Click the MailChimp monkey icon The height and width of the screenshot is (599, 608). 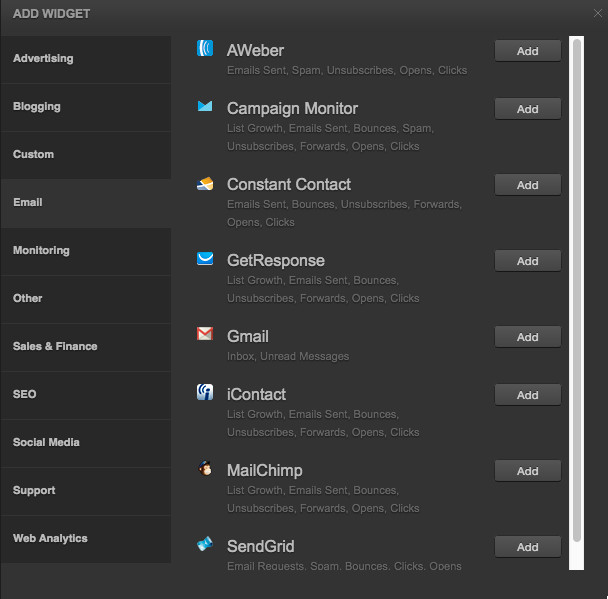click(205, 468)
